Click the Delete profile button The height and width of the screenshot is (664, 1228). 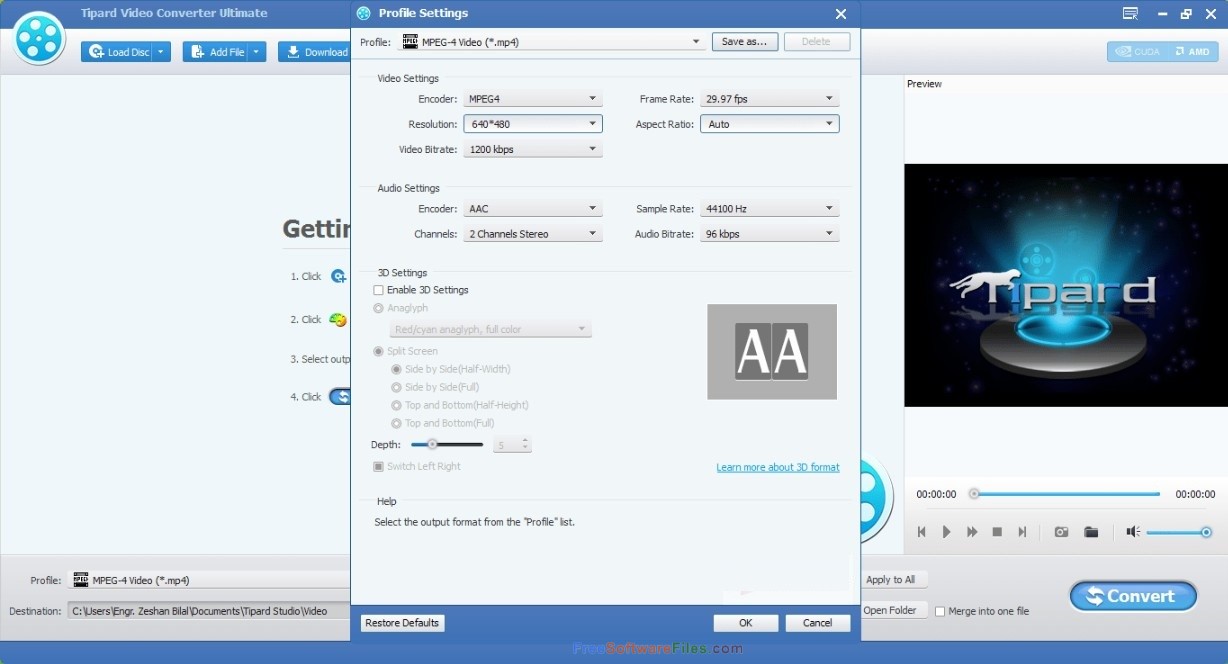pyautogui.click(x=817, y=42)
